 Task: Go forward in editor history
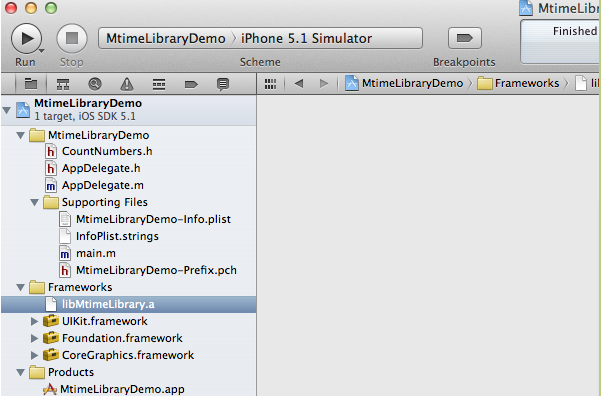[324, 83]
